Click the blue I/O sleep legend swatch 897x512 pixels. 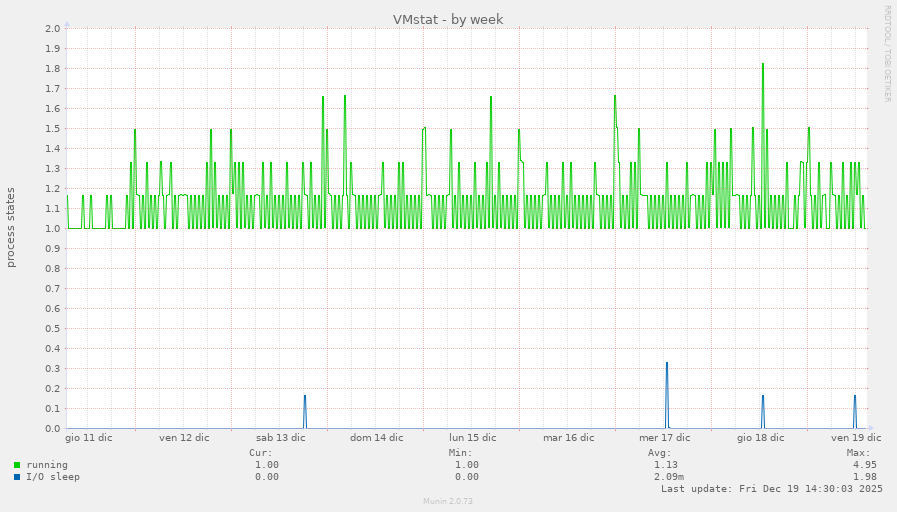click(17, 477)
